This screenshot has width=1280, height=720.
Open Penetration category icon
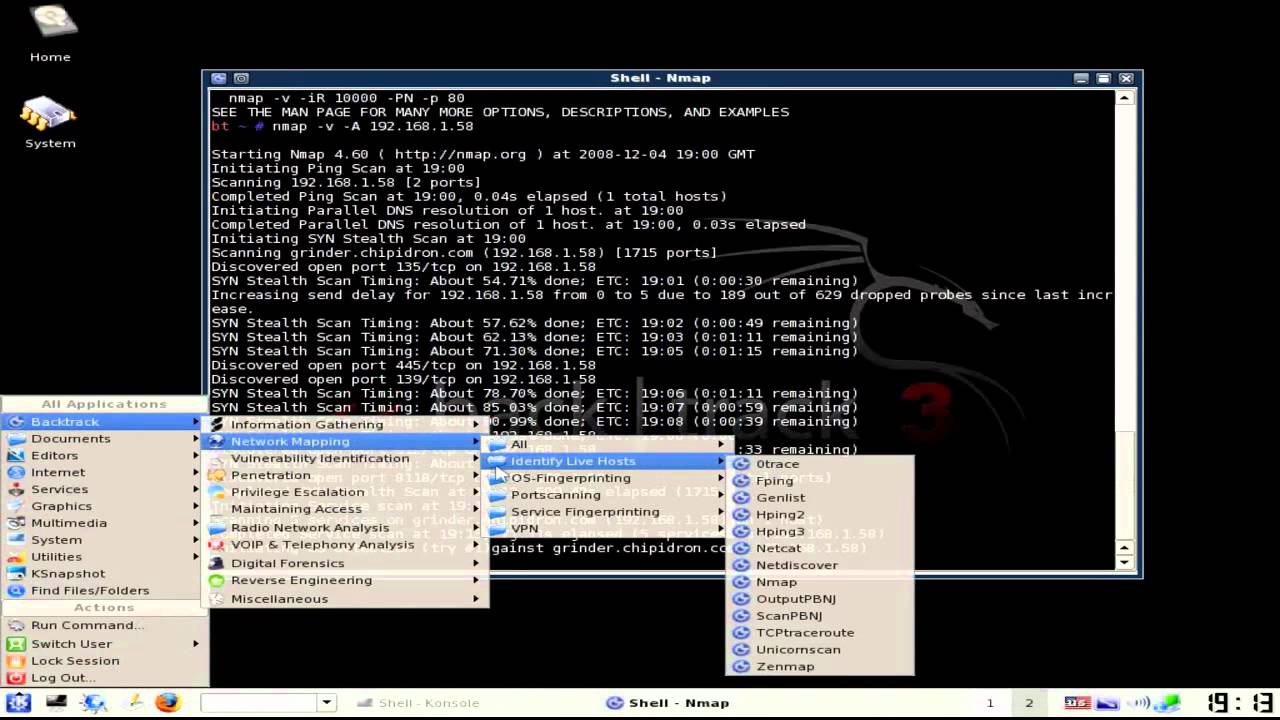click(x=215, y=476)
